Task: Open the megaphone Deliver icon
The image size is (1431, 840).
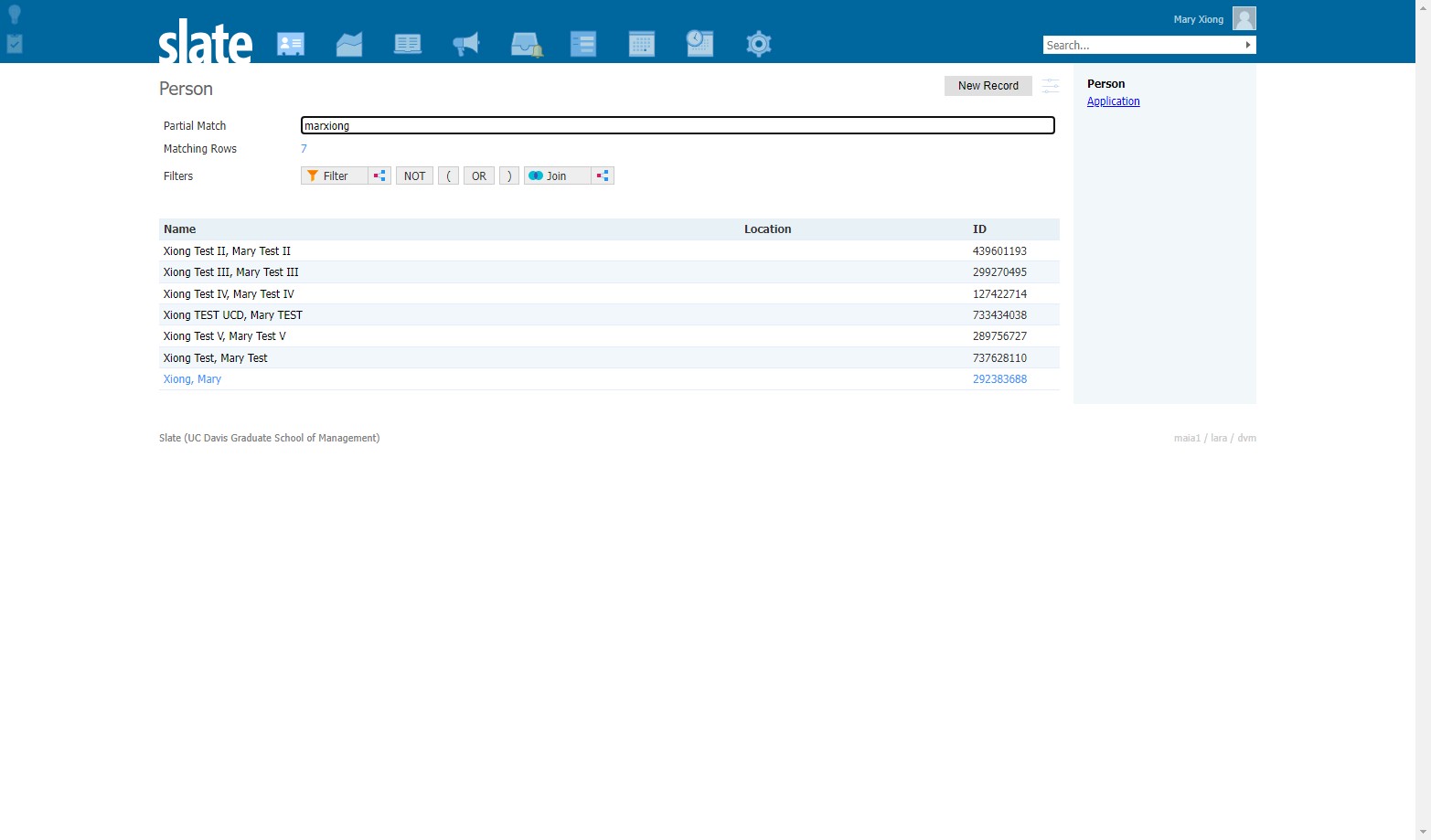Action: click(x=466, y=44)
